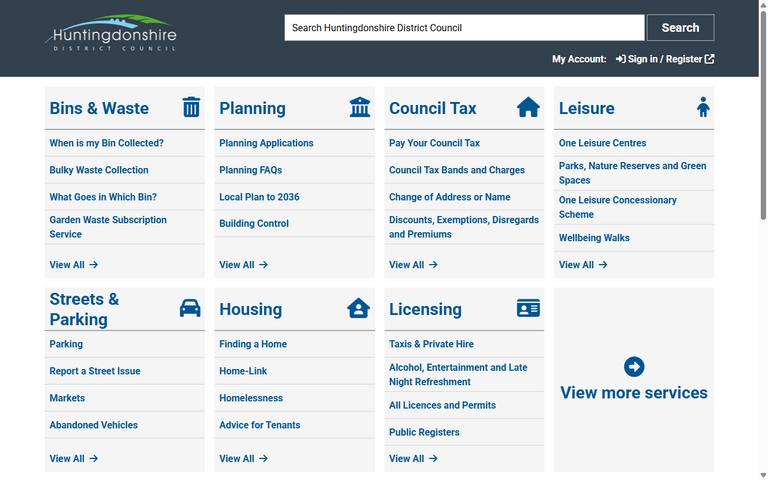Click the Leisure person icon
Image resolution: width=768 pixels, height=480 pixels.
[x=703, y=108]
